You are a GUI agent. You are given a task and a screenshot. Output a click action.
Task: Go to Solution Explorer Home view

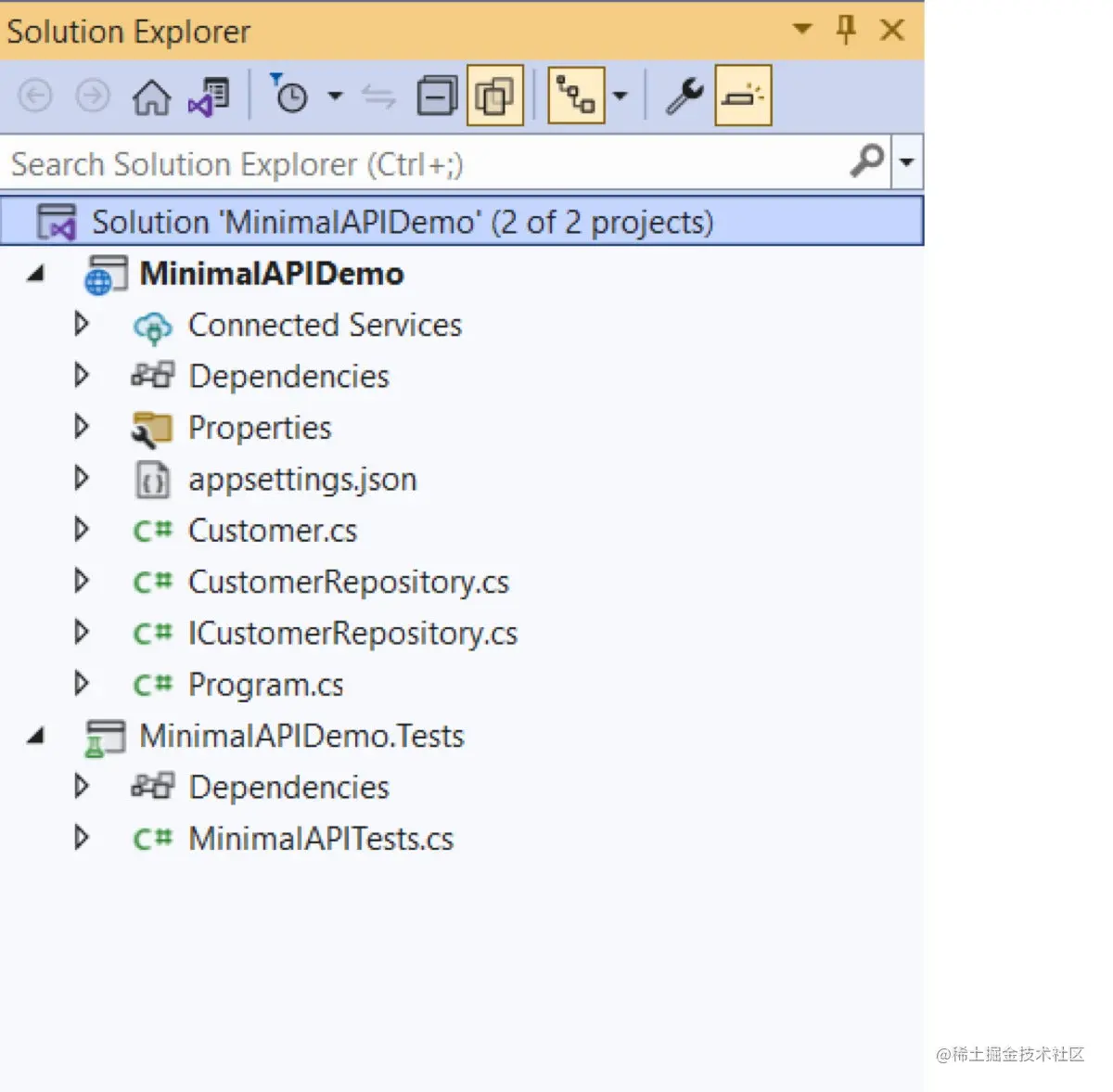pos(151,96)
